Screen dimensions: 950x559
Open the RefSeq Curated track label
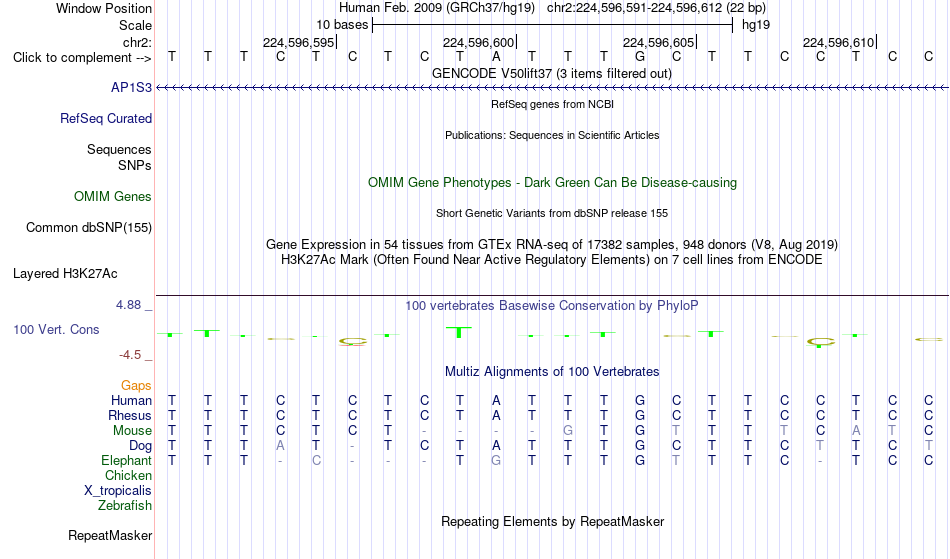105,119
